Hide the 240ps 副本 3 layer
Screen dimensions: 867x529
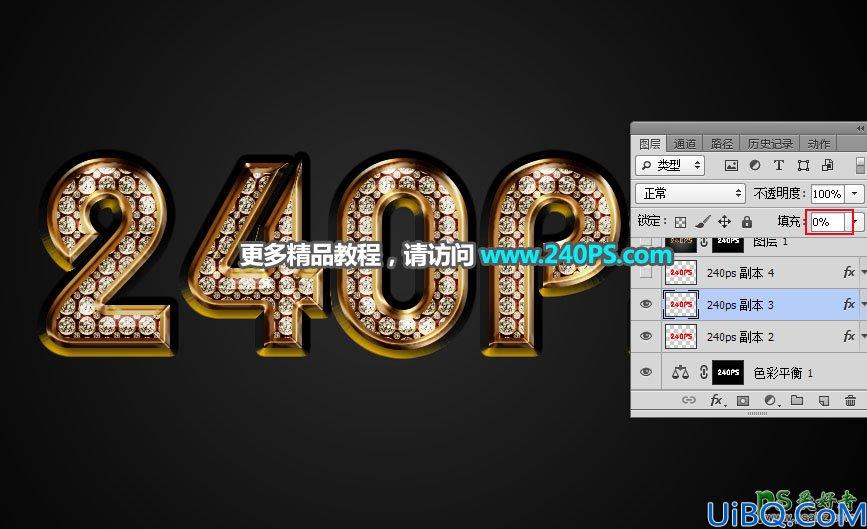(646, 305)
